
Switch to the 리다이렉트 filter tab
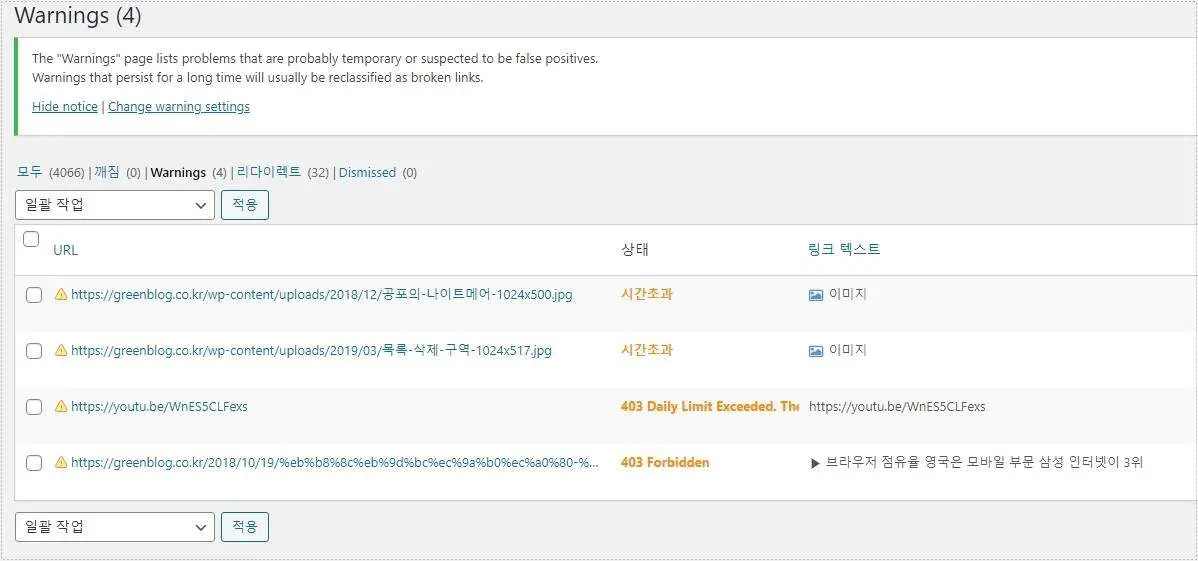click(269, 173)
